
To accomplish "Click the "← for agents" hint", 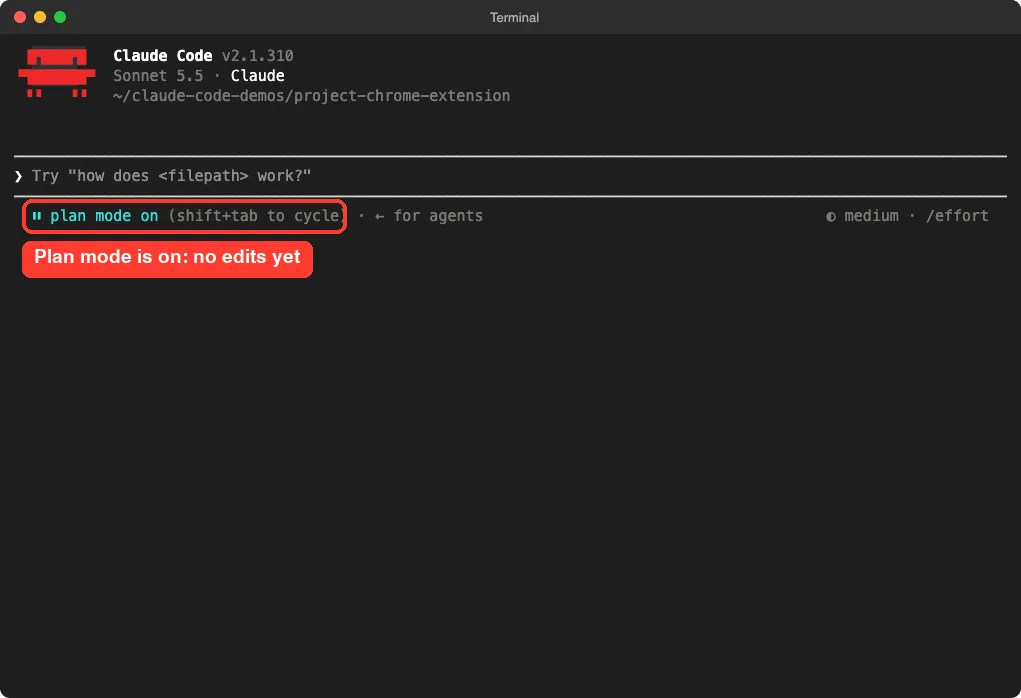I will pyautogui.click(x=428, y=216).
